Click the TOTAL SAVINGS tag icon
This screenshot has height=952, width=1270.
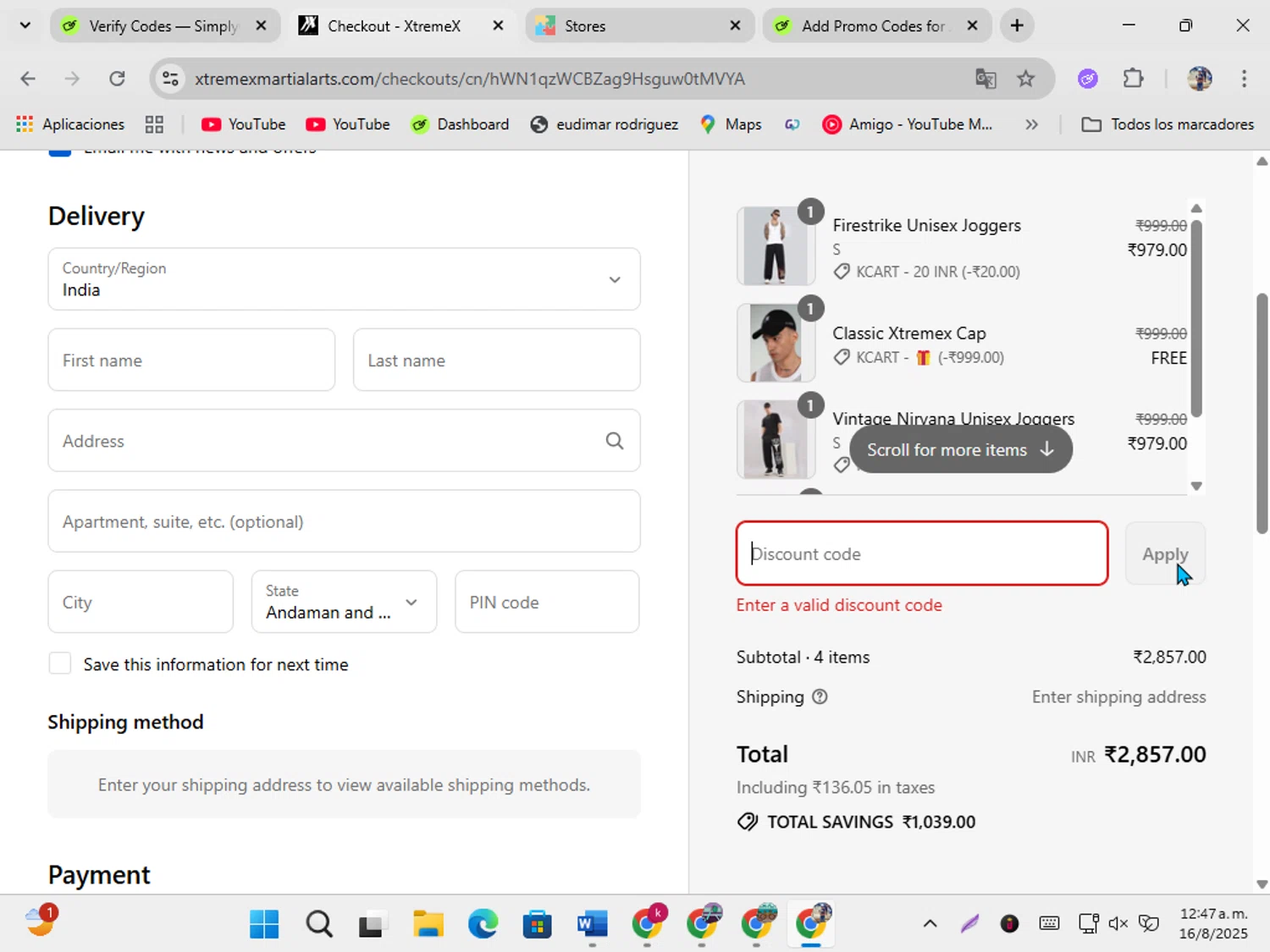click(x=748, y=822)
